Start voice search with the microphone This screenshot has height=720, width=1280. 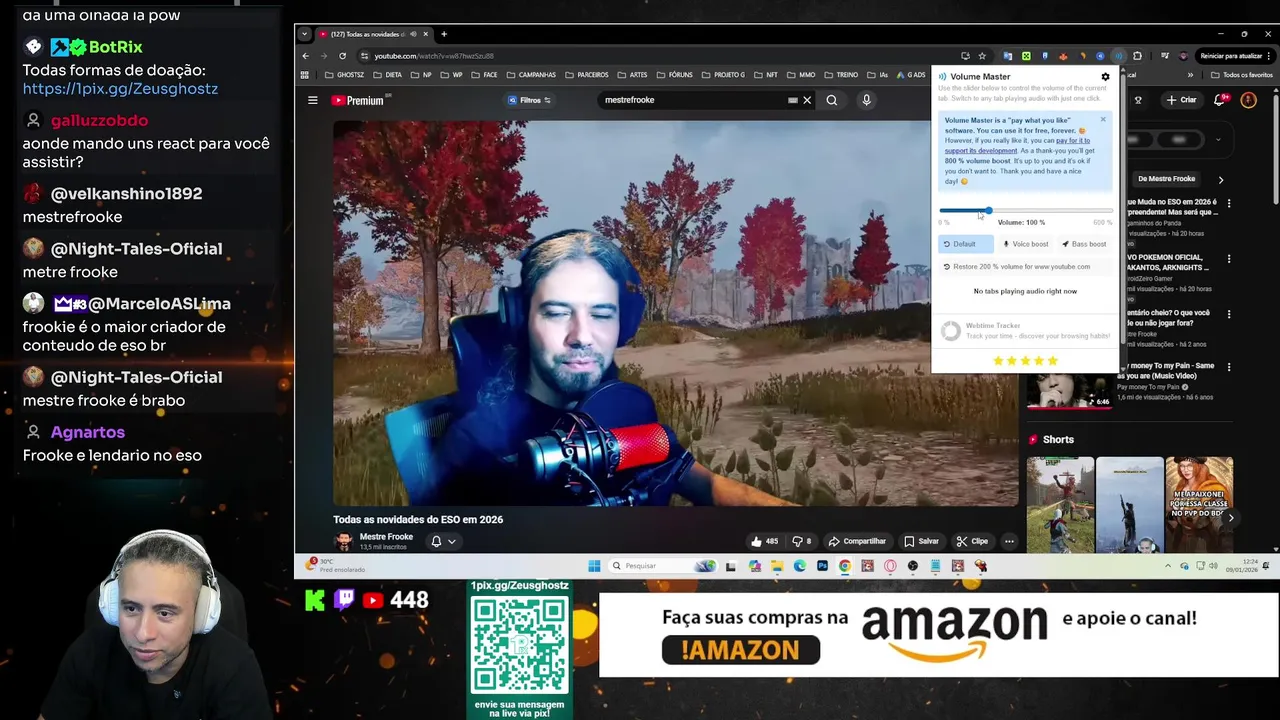coord(866,100)
